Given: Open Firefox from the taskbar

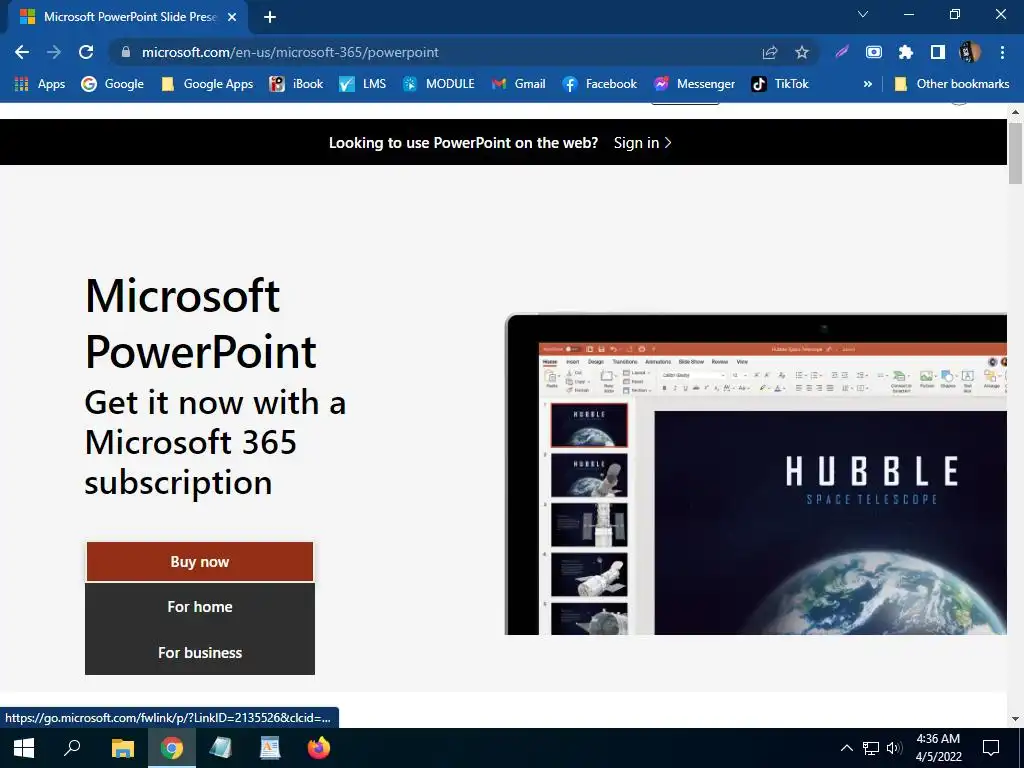Looking at the screenshot, I should (319, 748).
